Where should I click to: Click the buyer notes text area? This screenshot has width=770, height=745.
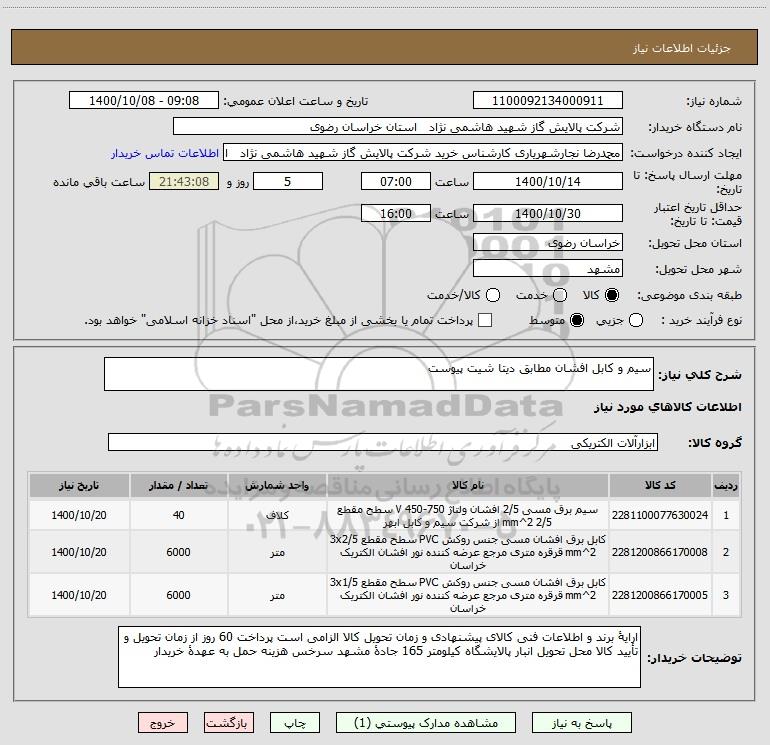click(x=379, y=657)
